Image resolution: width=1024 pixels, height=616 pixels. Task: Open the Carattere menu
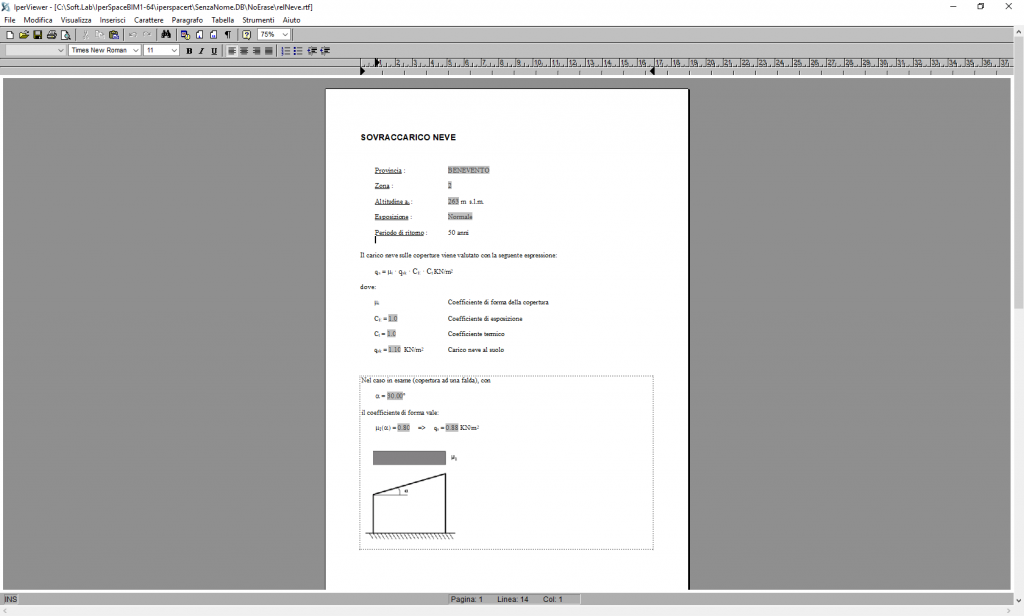pos(149,20)
